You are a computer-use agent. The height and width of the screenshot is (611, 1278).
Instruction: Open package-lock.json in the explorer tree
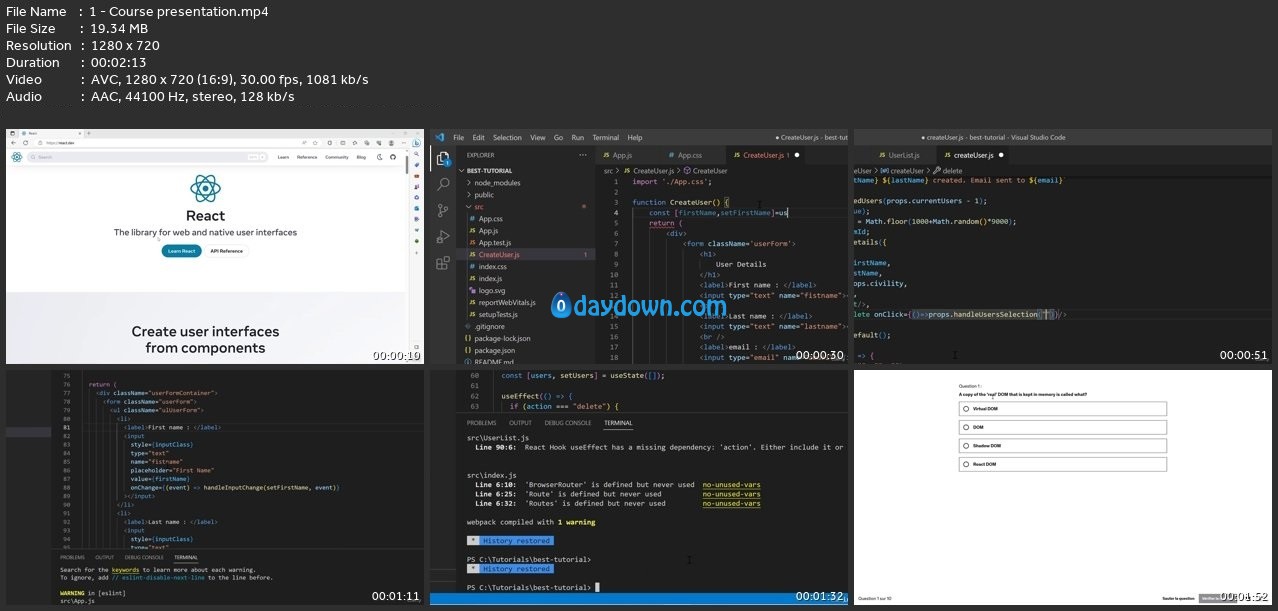(x=502, y=338)
